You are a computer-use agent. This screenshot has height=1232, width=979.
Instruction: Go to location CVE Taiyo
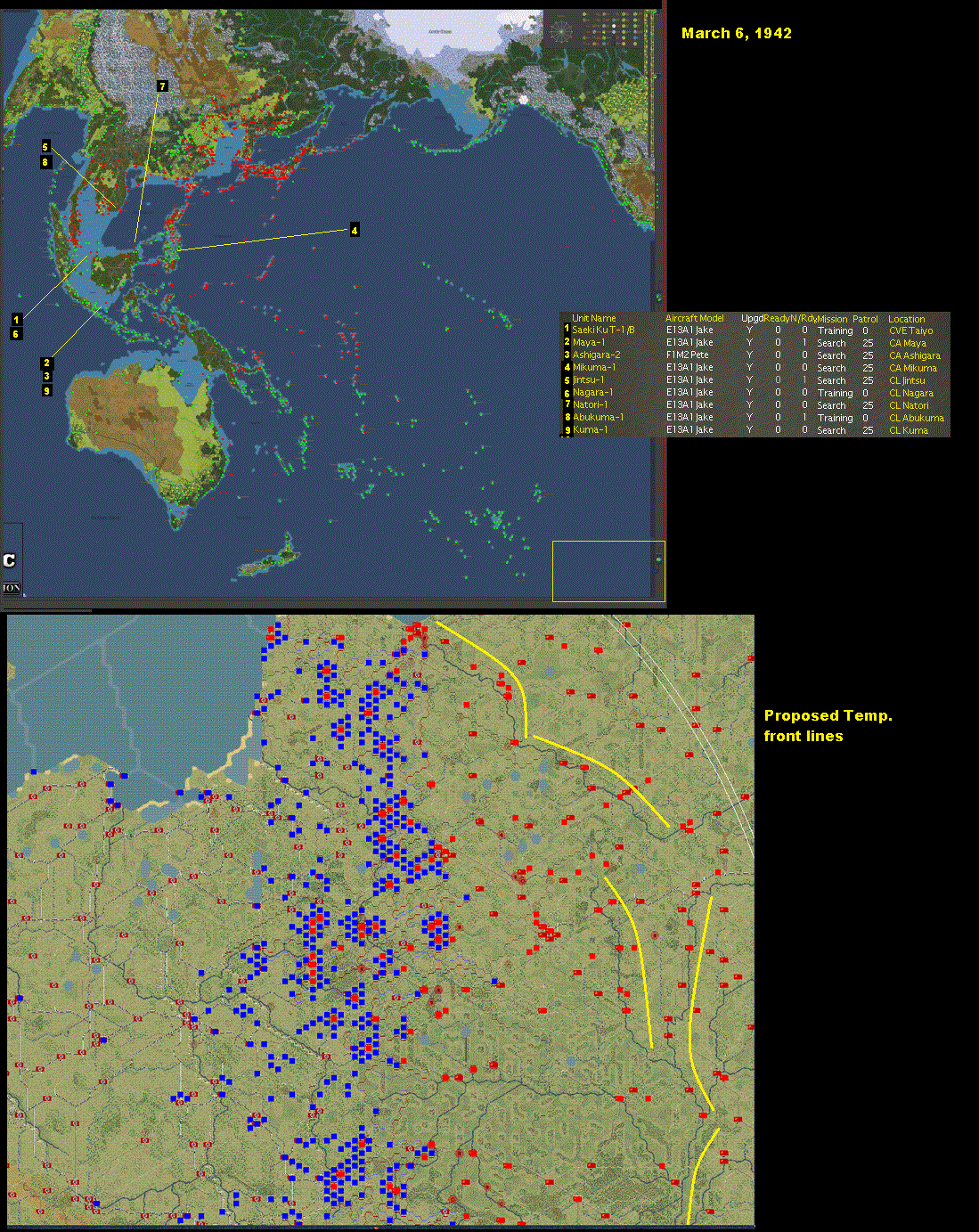(x=910, y=330)
